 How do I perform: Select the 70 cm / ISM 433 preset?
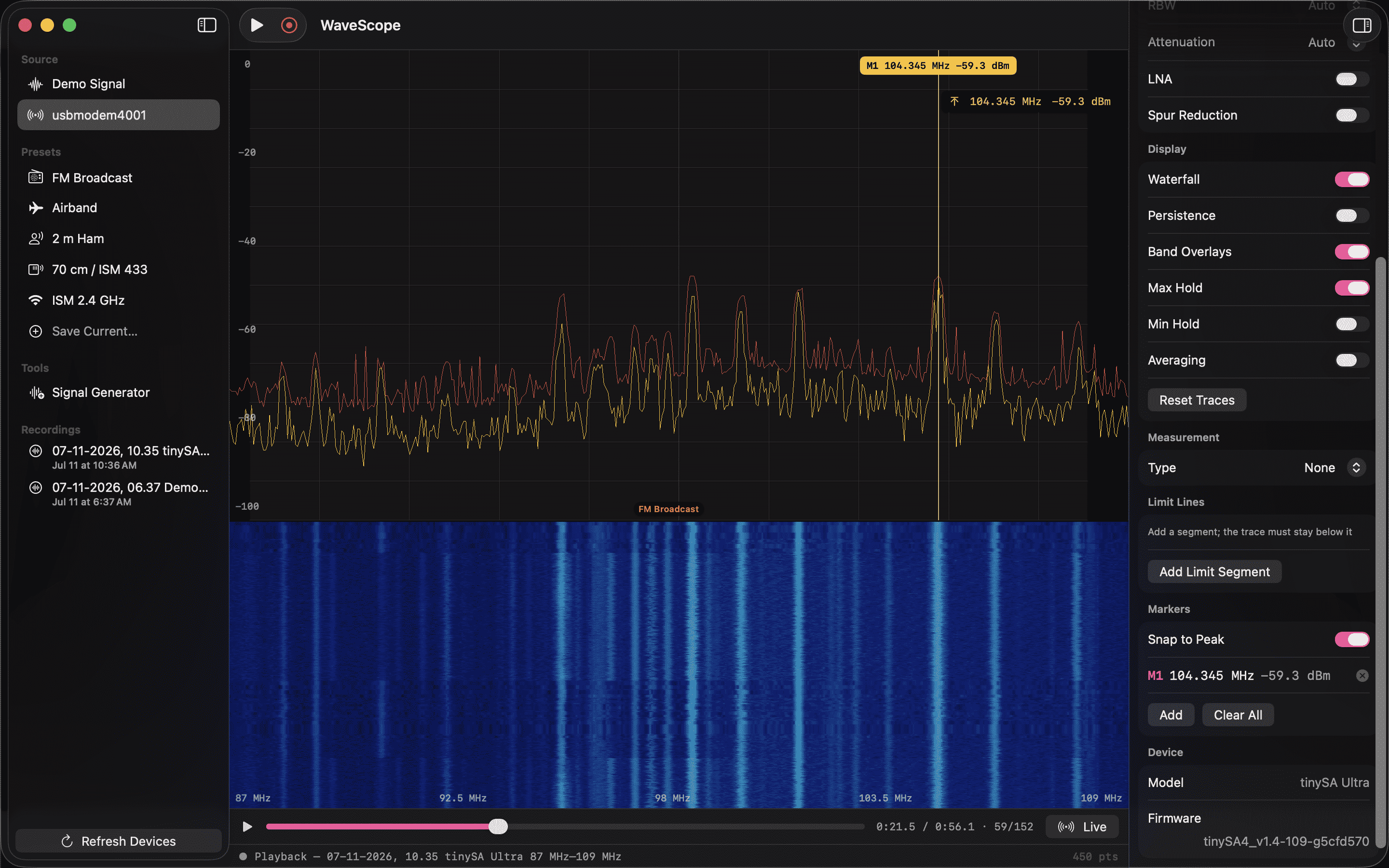click(118, 269)
